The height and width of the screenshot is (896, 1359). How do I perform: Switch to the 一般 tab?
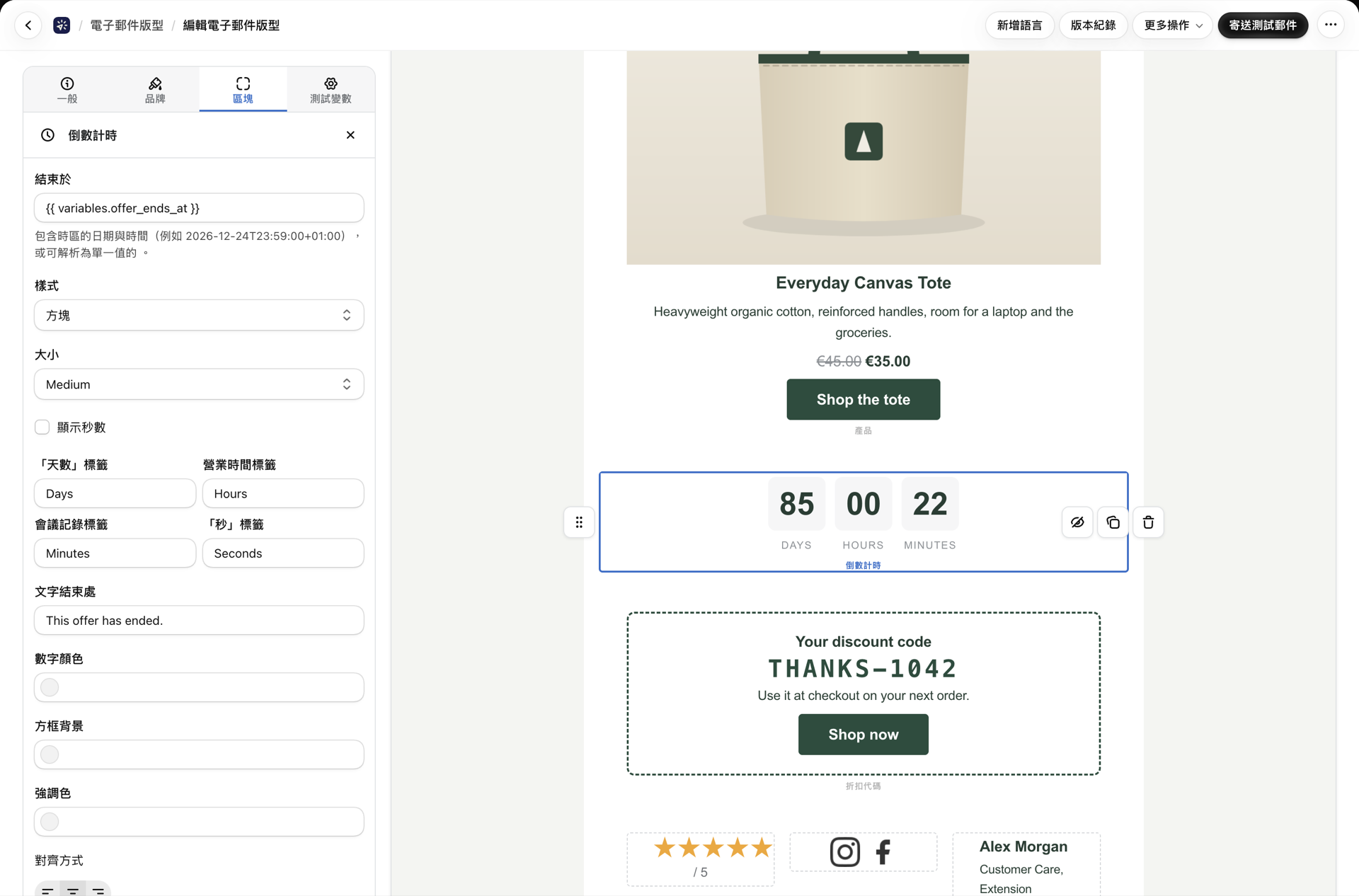[x=67, y=90]
